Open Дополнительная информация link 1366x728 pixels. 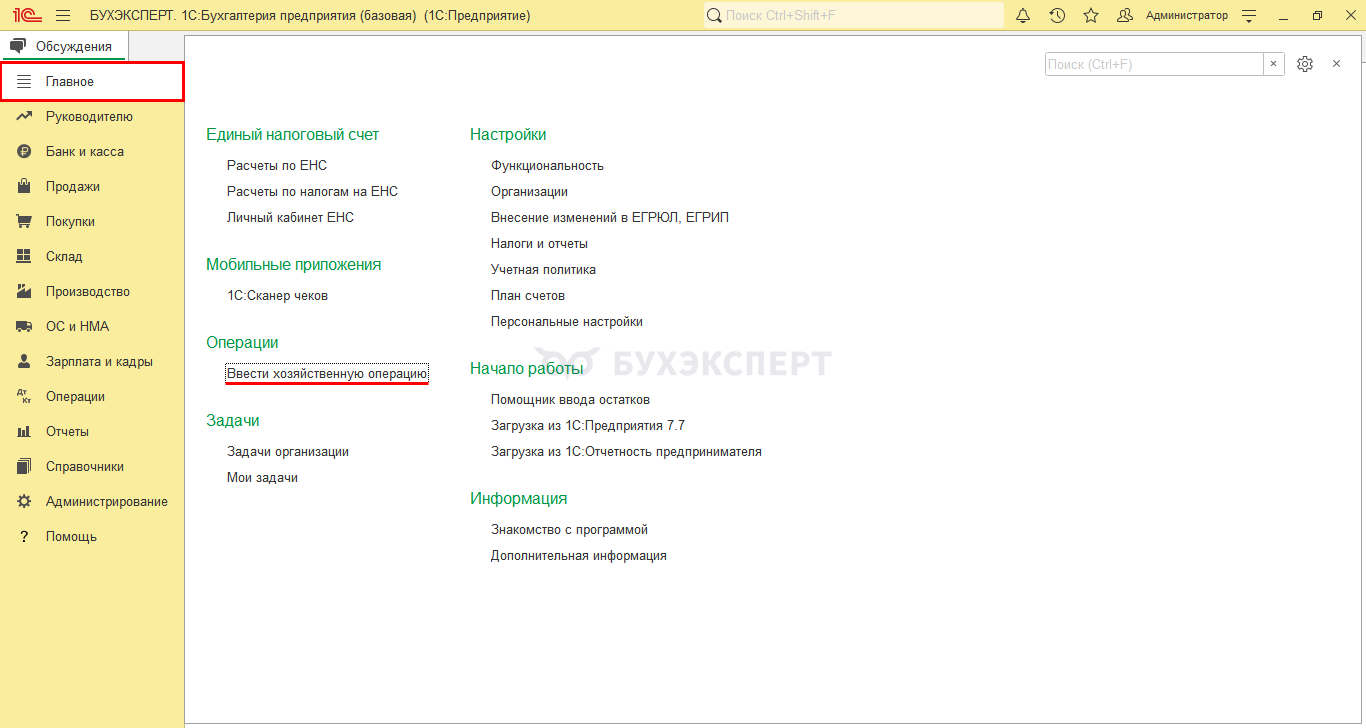pyautogui.click(x=579, y=556)
